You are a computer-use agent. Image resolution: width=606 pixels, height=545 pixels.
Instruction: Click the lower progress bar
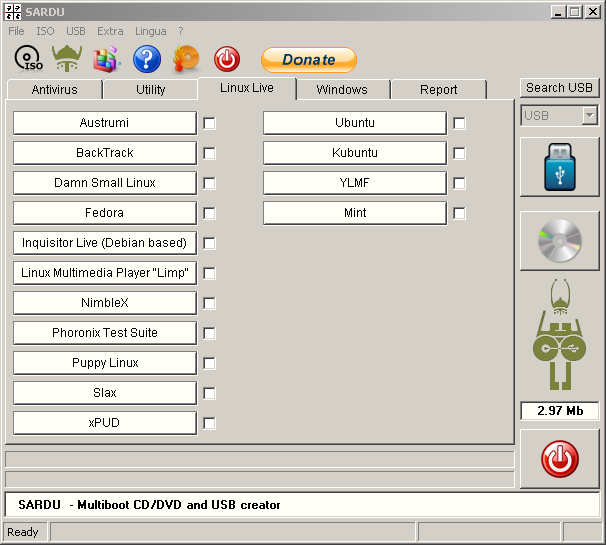coord(260,479)
